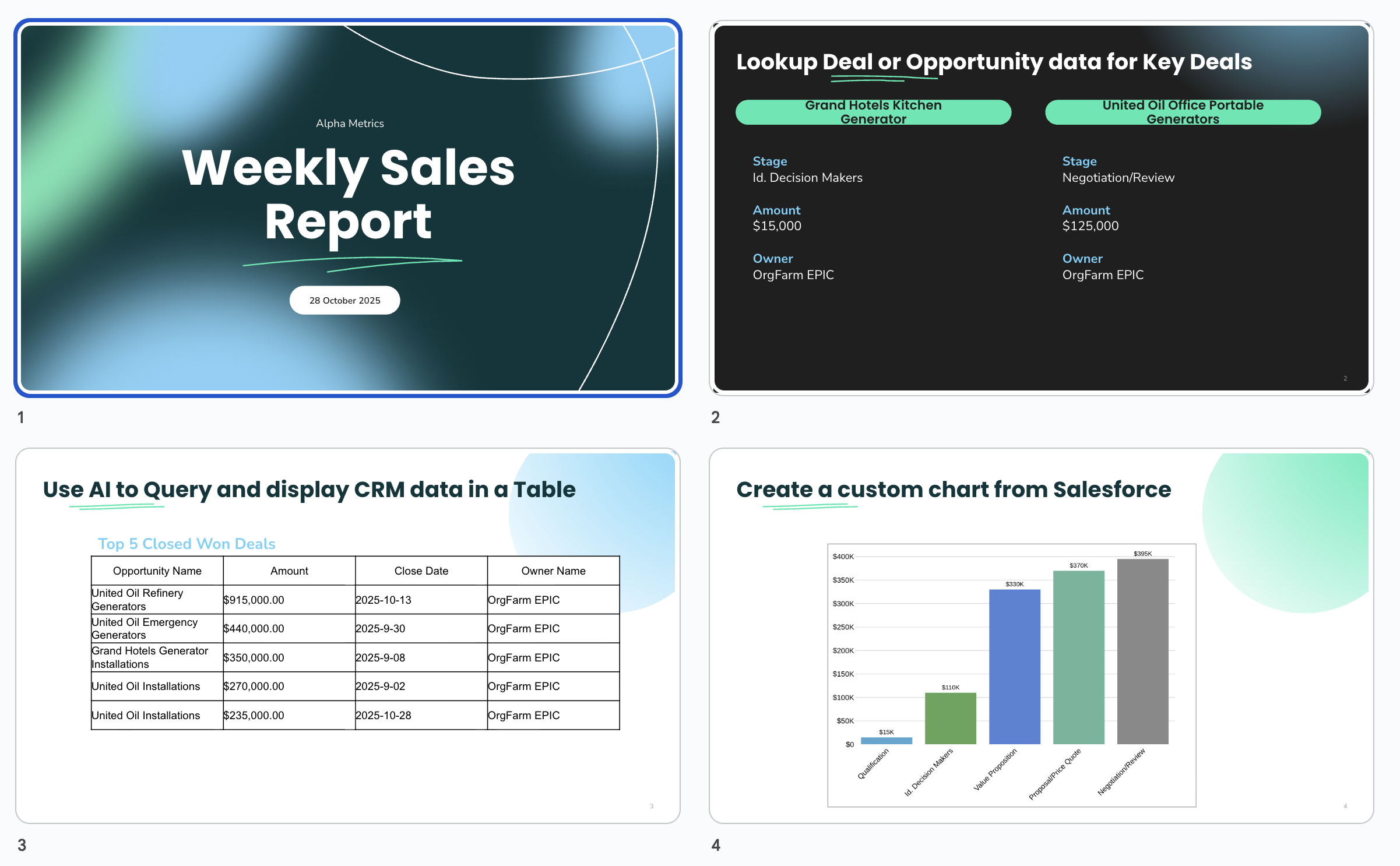Click the '$270,000.00' amount cell

coord(289,687)
